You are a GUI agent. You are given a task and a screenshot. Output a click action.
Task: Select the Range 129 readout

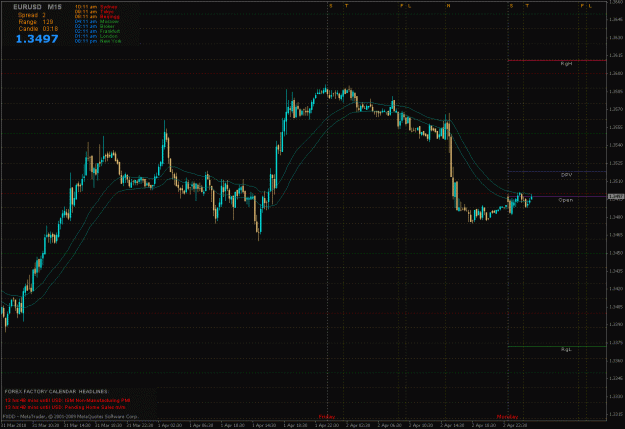[x=35, y=22]
